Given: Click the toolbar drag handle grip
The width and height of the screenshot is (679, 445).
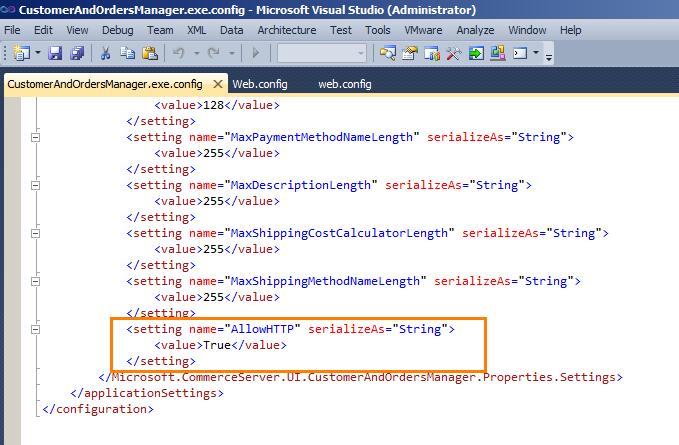Looking at the screenshot, I should point(5,53).
